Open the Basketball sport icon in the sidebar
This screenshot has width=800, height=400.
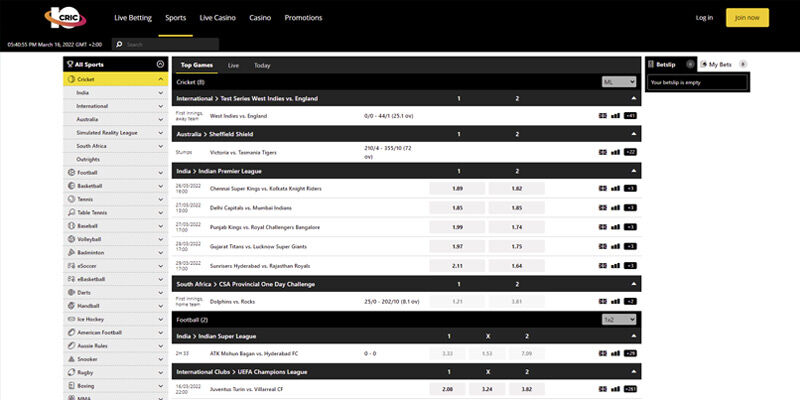point(71,186)
